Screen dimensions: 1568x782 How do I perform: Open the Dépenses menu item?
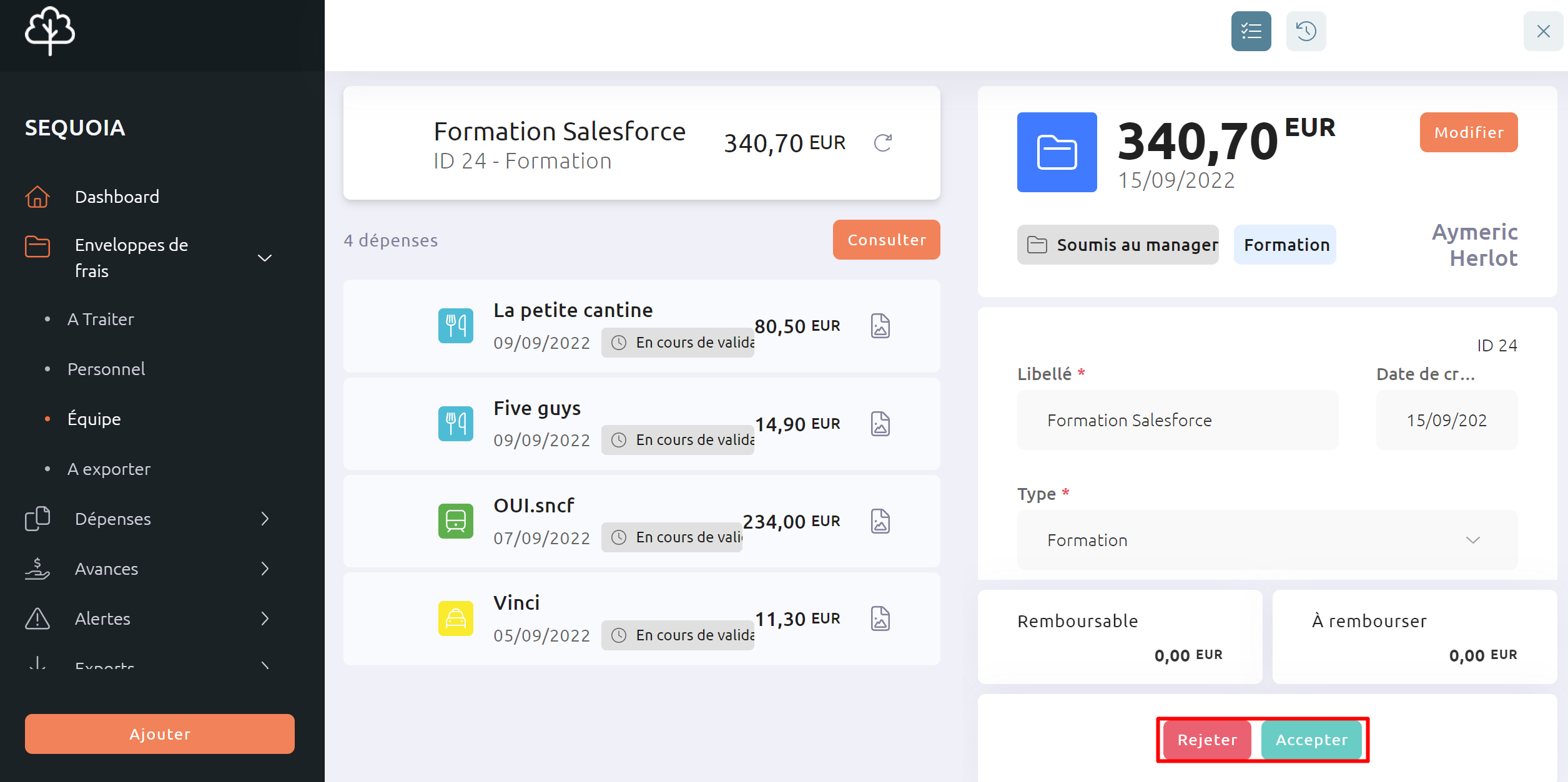tap(113, 519)
